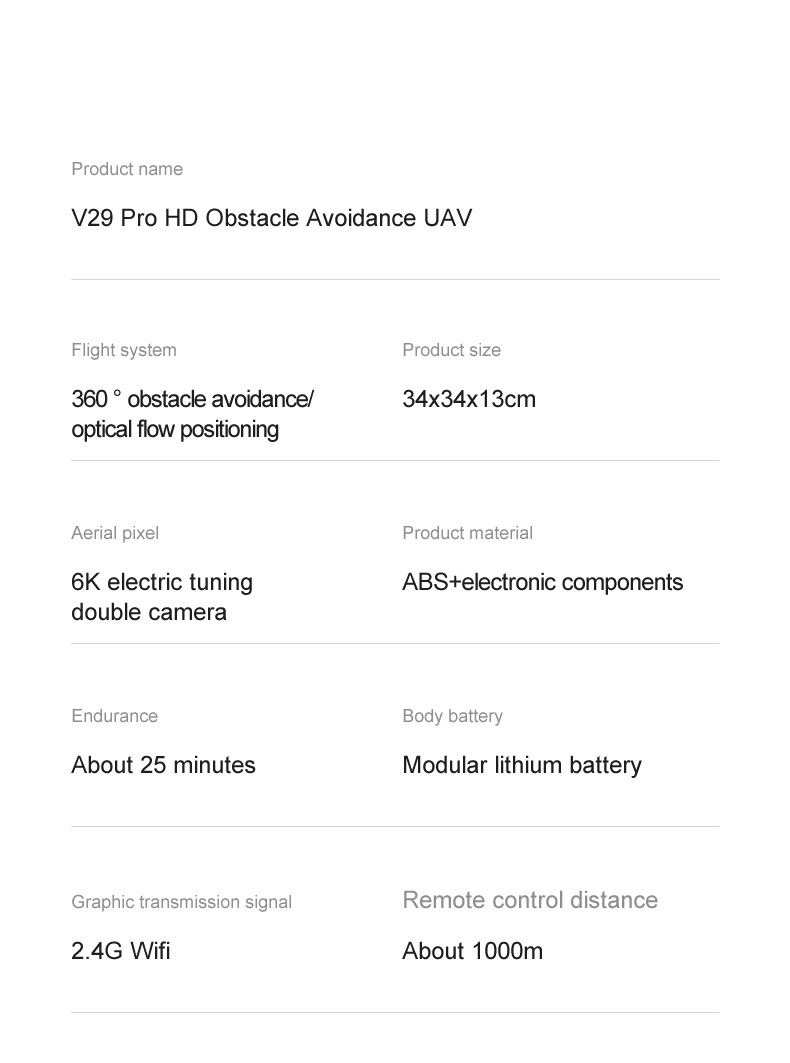Click the Remote control distance heading
The image size is (790, 1063).
coord(530,900)
